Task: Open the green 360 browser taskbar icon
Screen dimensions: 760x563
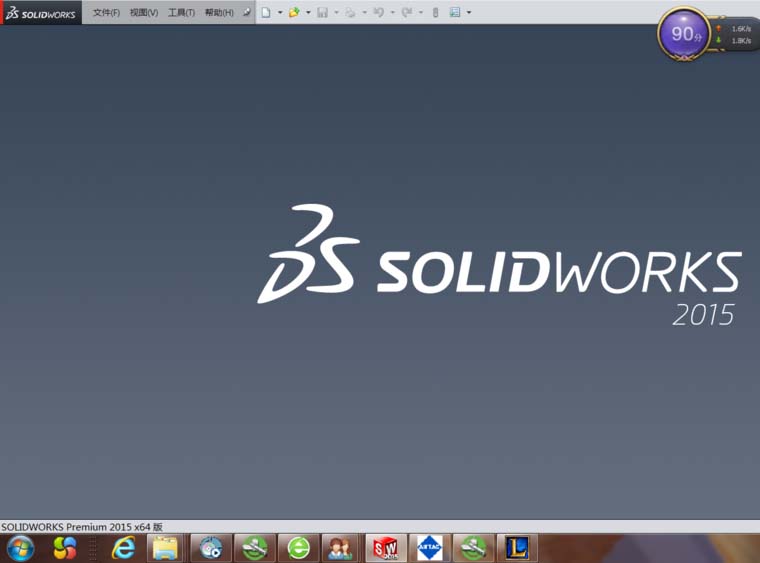Action: 299,548
